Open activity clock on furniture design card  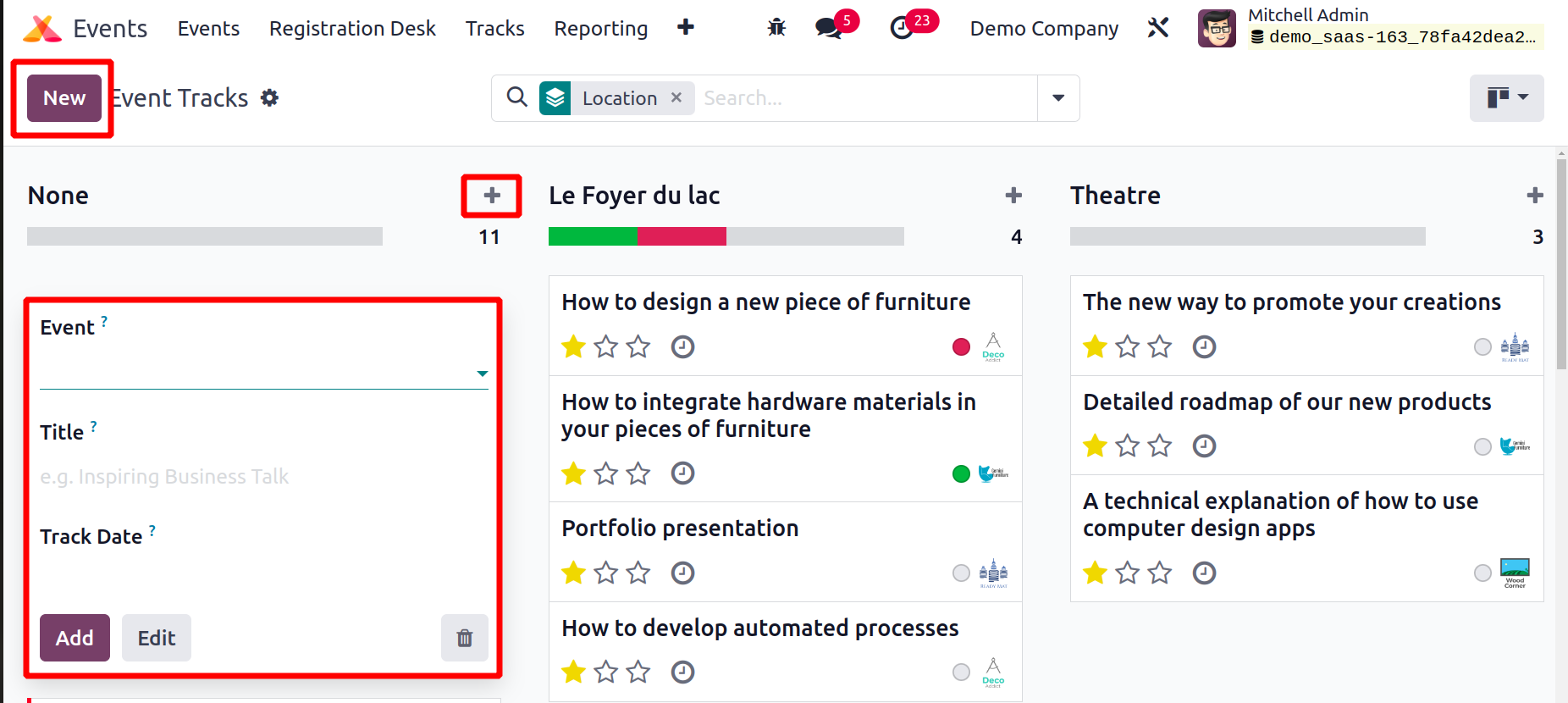pos(682,346)
